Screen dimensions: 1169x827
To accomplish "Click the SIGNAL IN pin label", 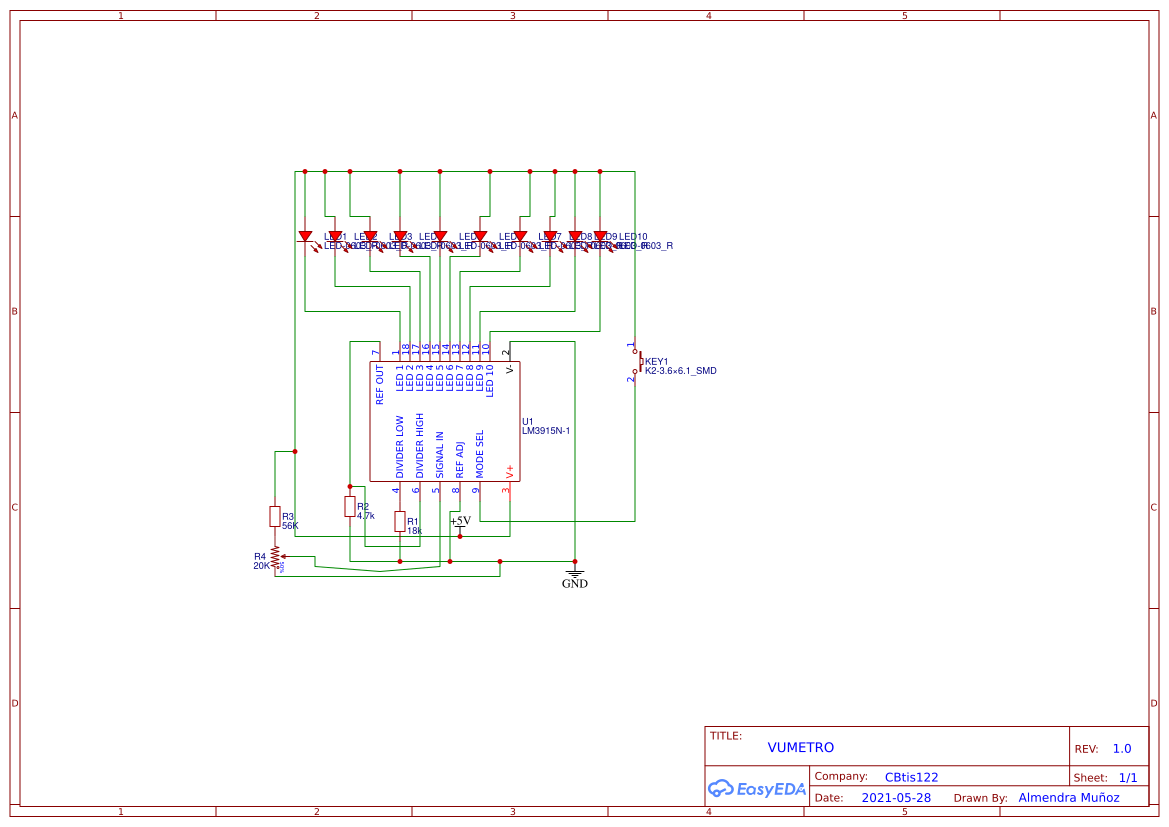I will coord(440,454).
